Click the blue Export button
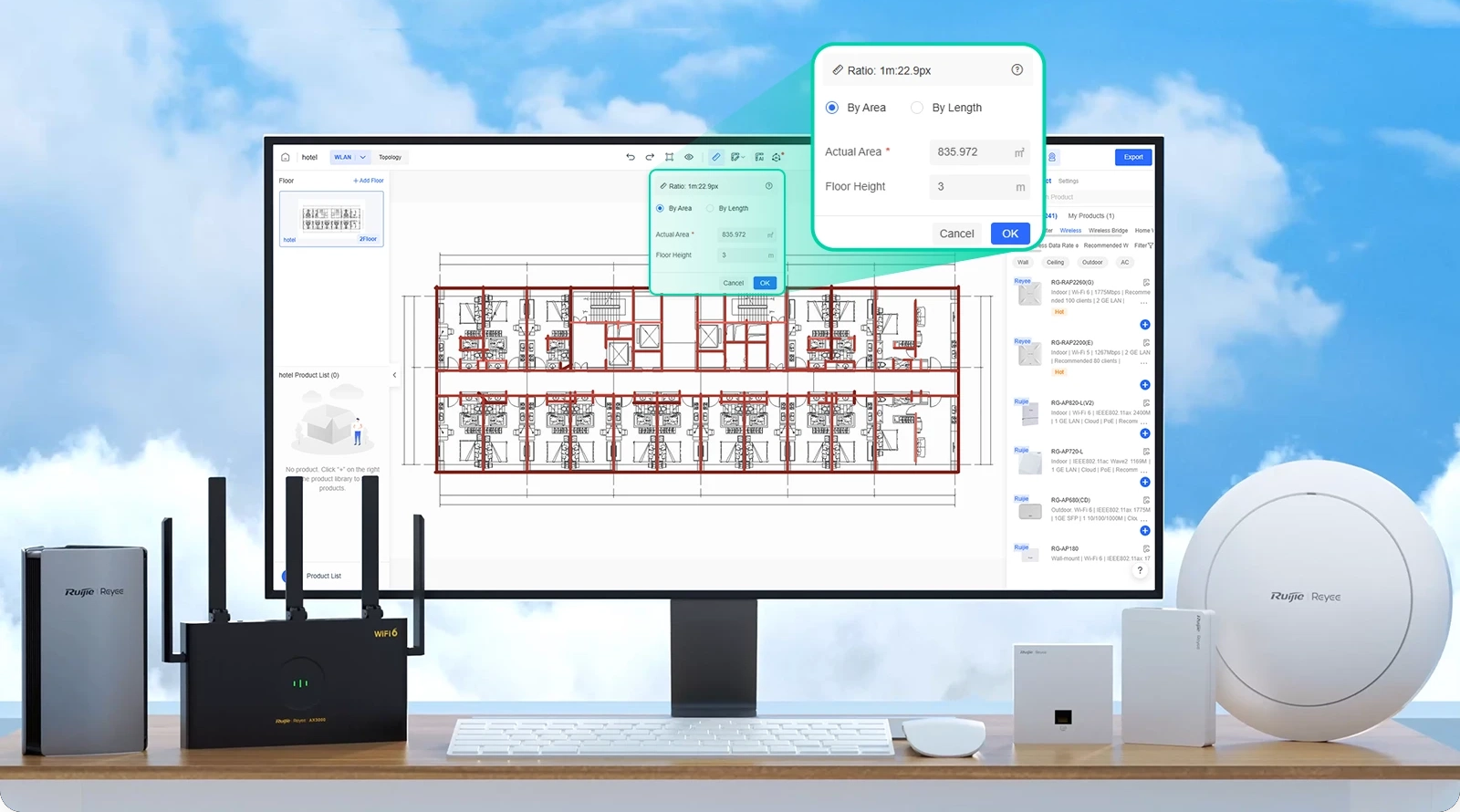Viewport: 1460px width, 812px height. point(1133,157)
